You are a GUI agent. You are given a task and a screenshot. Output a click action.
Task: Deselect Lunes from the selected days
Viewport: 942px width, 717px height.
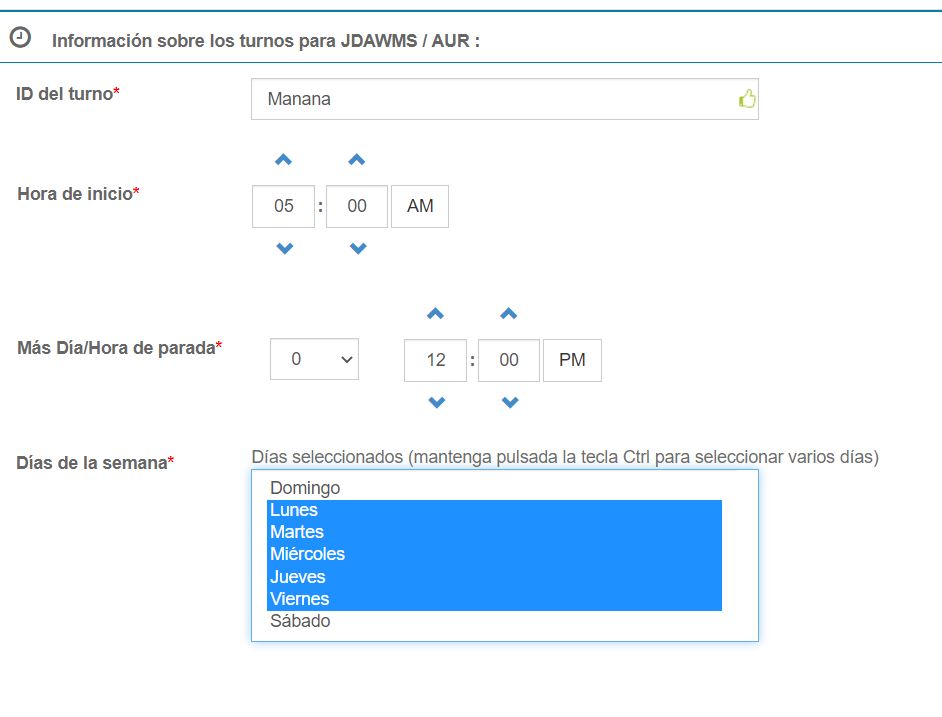coord(292,510)
